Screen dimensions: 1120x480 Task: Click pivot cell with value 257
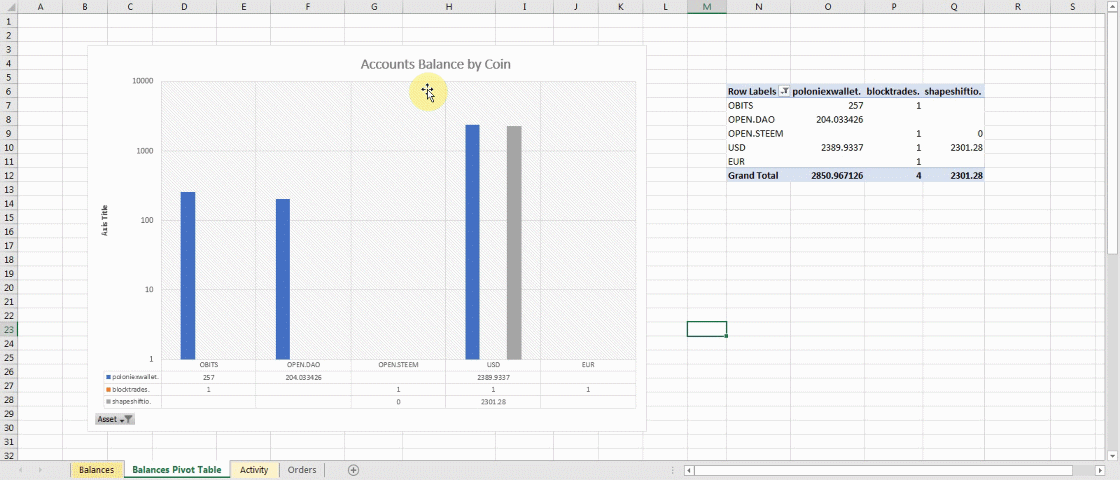click(827, 106)
